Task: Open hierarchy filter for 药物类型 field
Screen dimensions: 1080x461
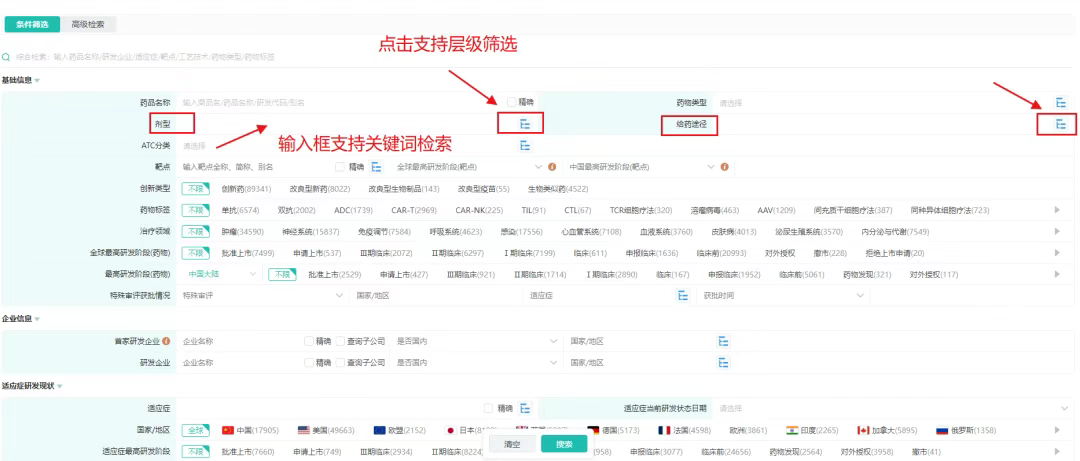Action: click(x=1061, y=103)
